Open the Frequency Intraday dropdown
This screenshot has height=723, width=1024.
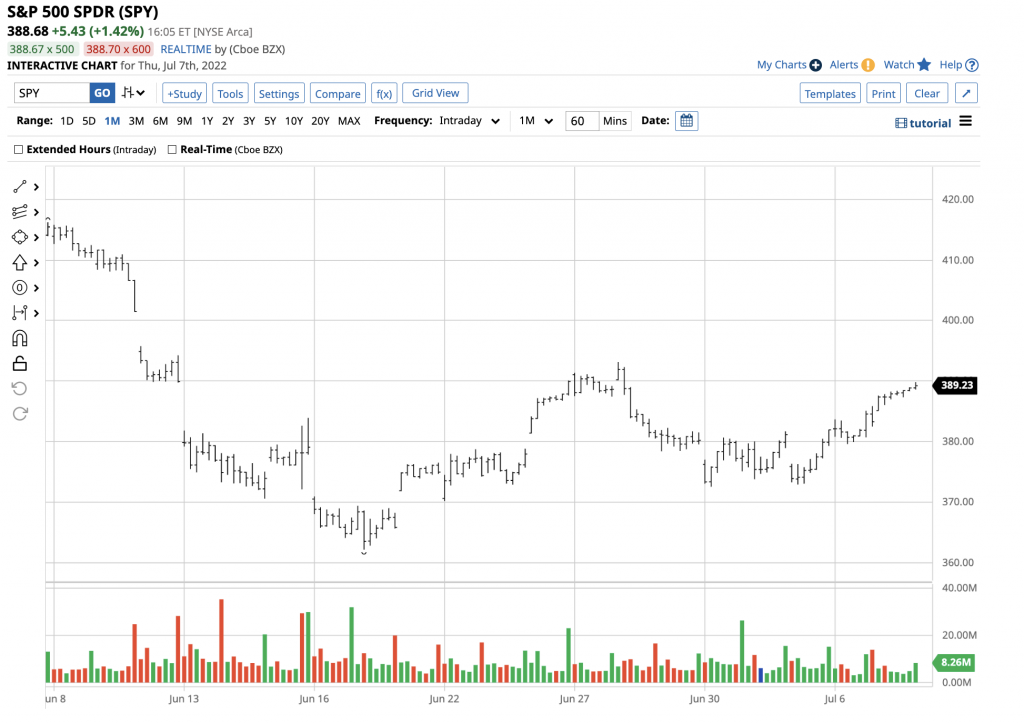pyautogui.click(x=470, y=121)
